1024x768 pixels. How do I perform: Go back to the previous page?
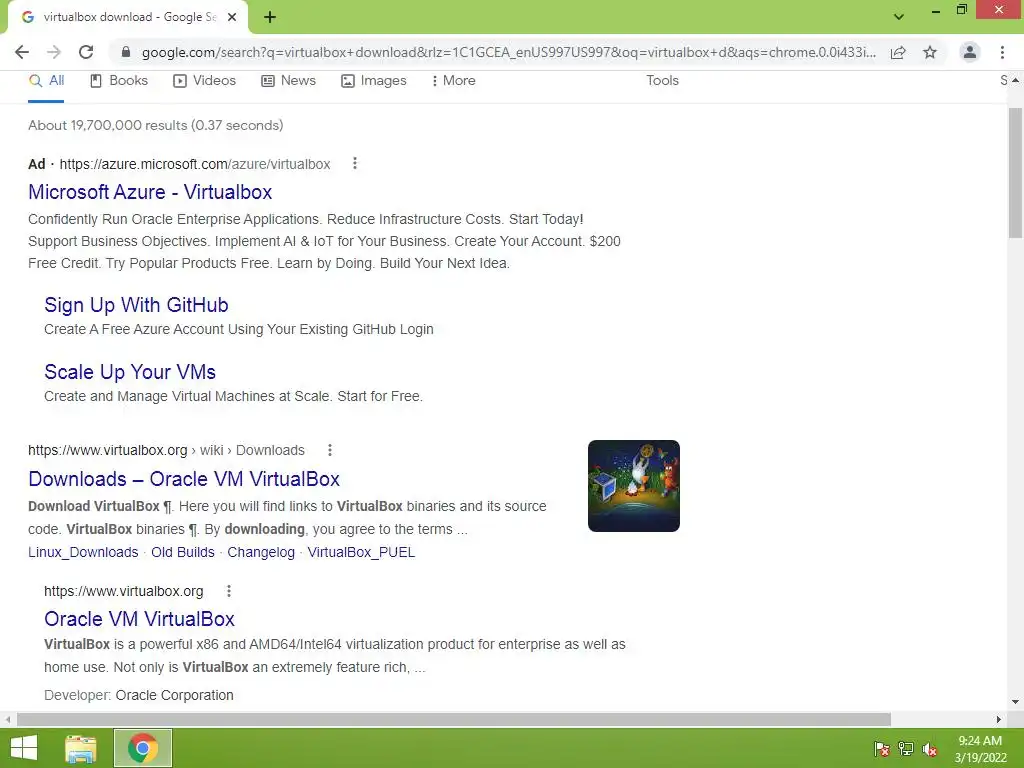[x=22, y=52]
